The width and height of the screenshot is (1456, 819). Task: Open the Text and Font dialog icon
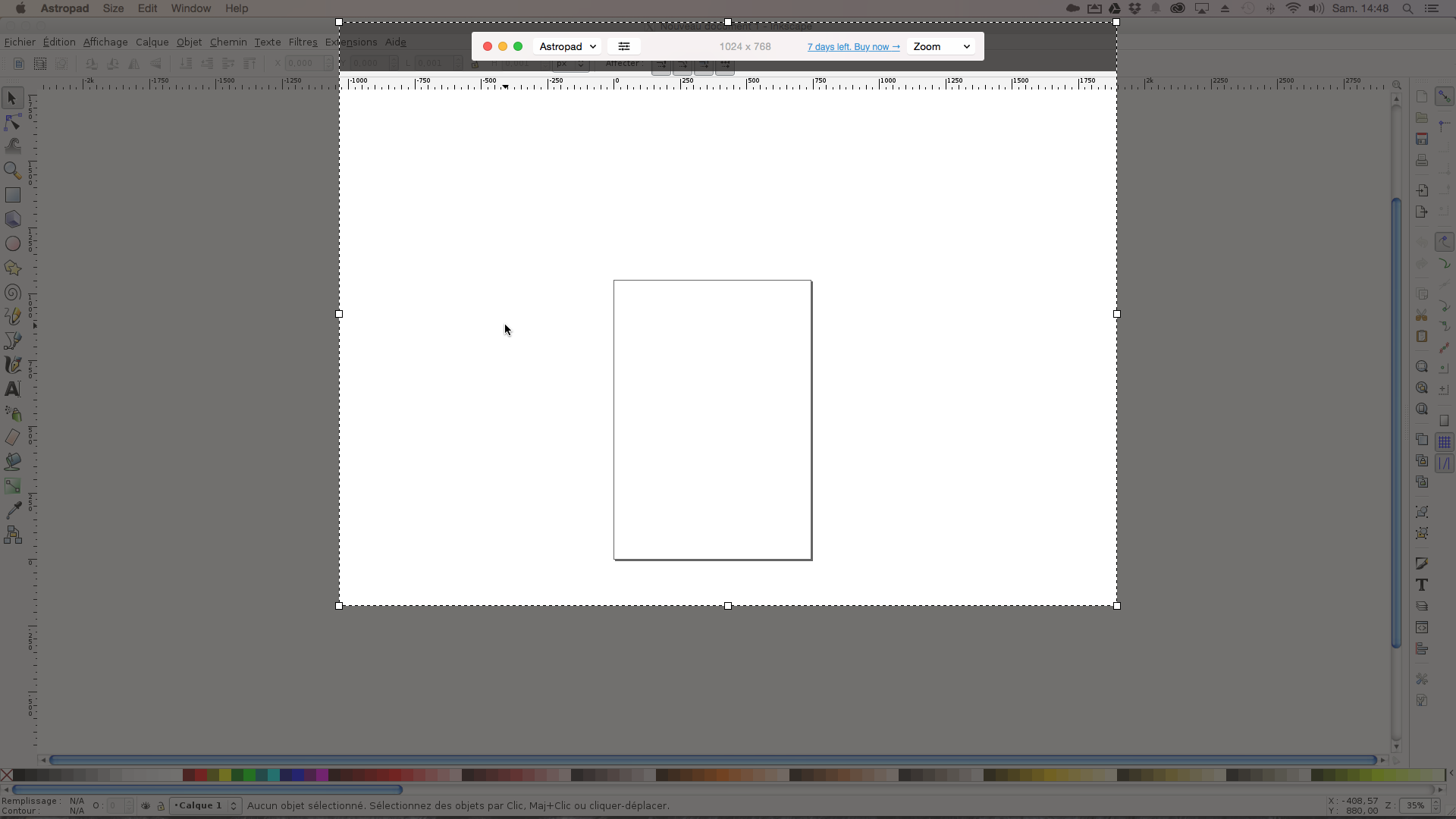[x=1422, y=585]
